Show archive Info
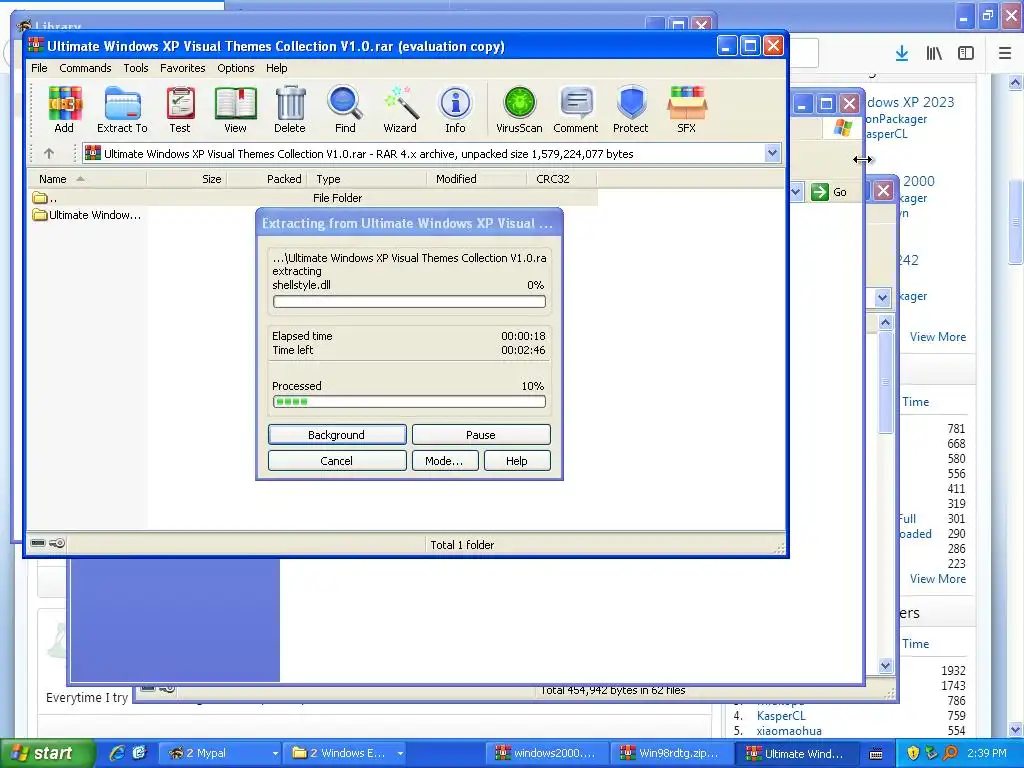This screenshot has width=1024, height=768. 455,110
